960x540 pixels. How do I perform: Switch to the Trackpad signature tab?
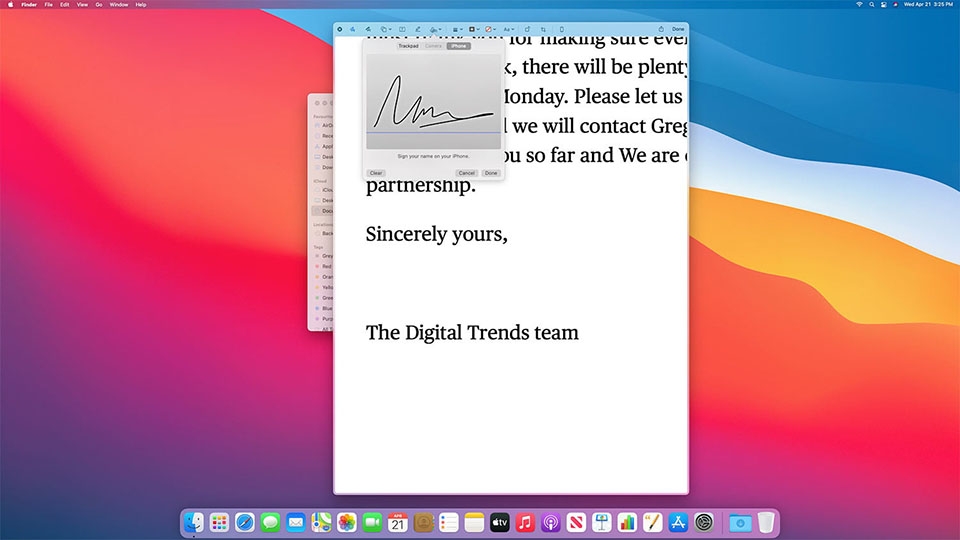pyautogui.click(x=408, y=46)
